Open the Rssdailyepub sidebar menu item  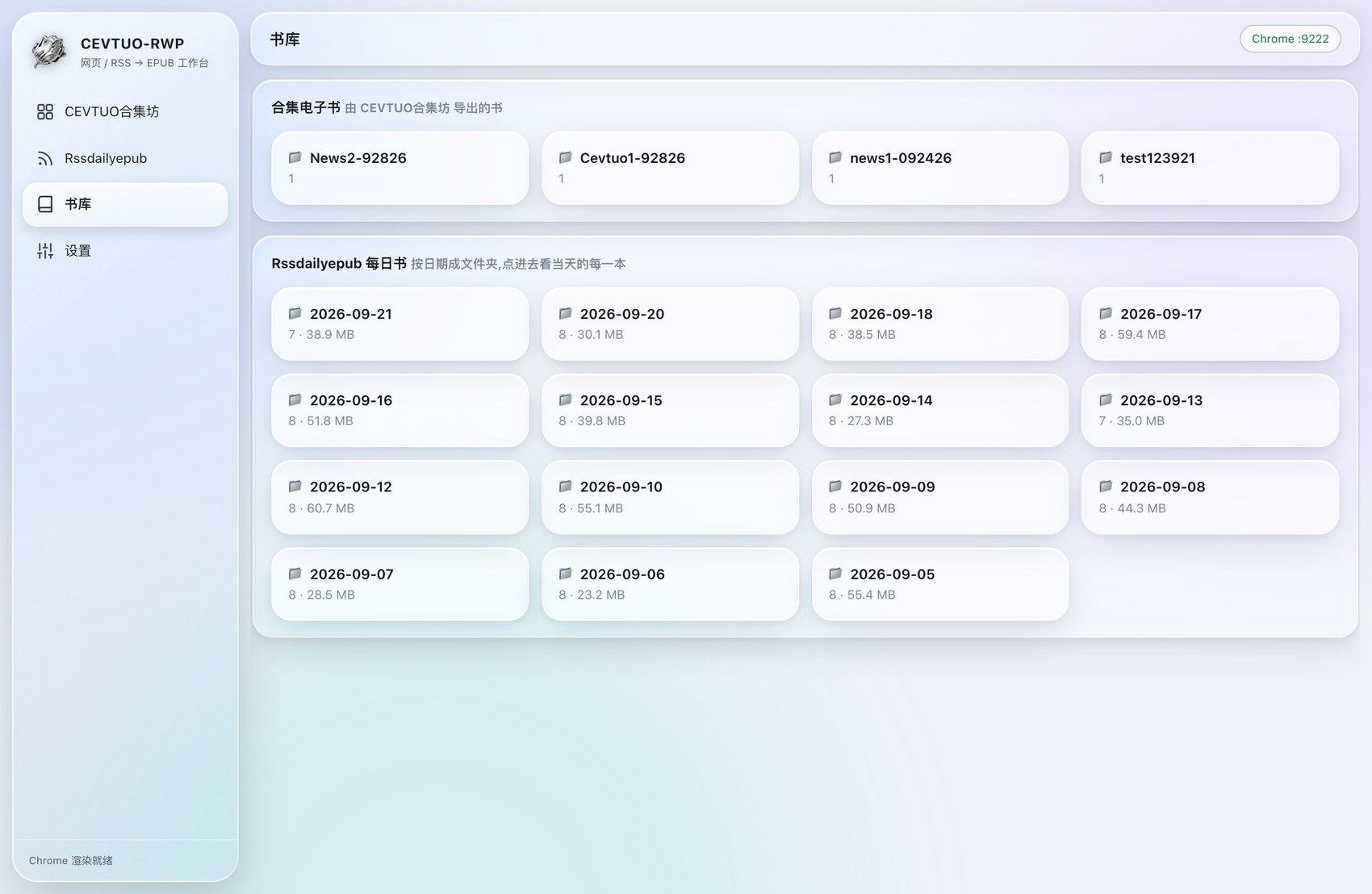point(125,158)
